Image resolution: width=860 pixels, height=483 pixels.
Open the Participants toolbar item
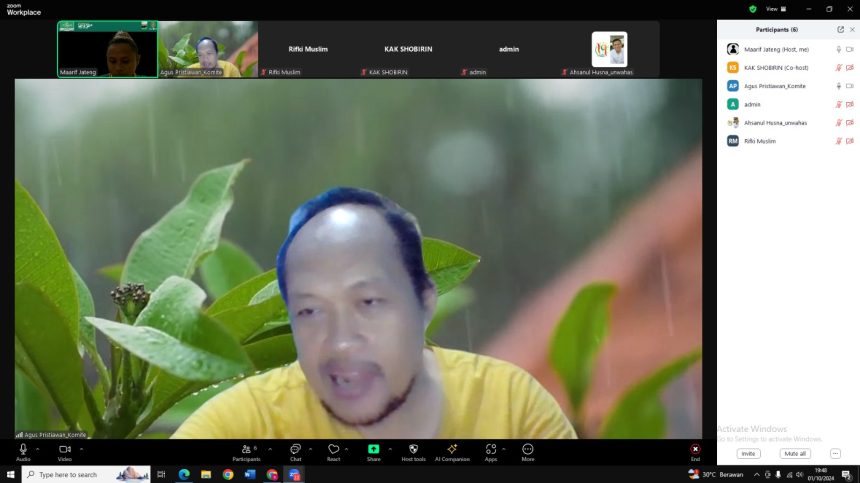click(246, 451)
